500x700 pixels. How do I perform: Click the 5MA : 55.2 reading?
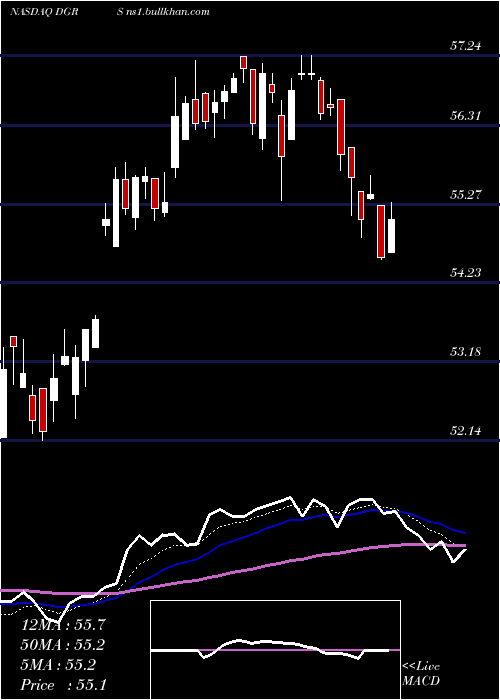[58, 665]
